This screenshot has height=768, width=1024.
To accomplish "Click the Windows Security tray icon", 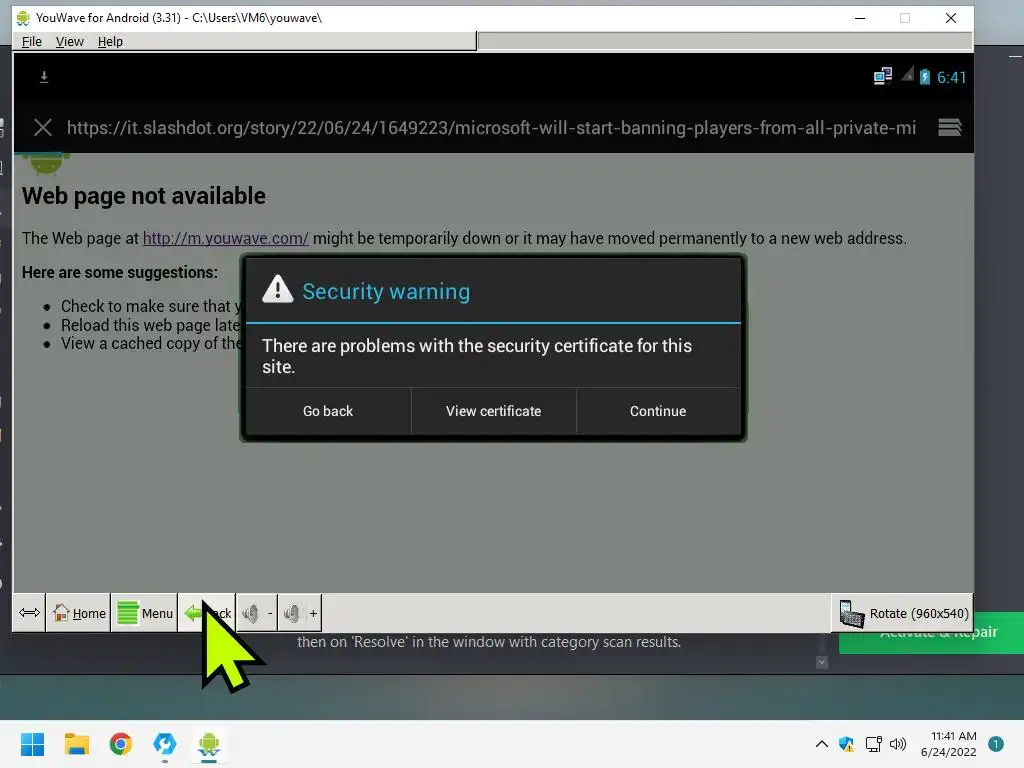I will (x=846, y=744).
